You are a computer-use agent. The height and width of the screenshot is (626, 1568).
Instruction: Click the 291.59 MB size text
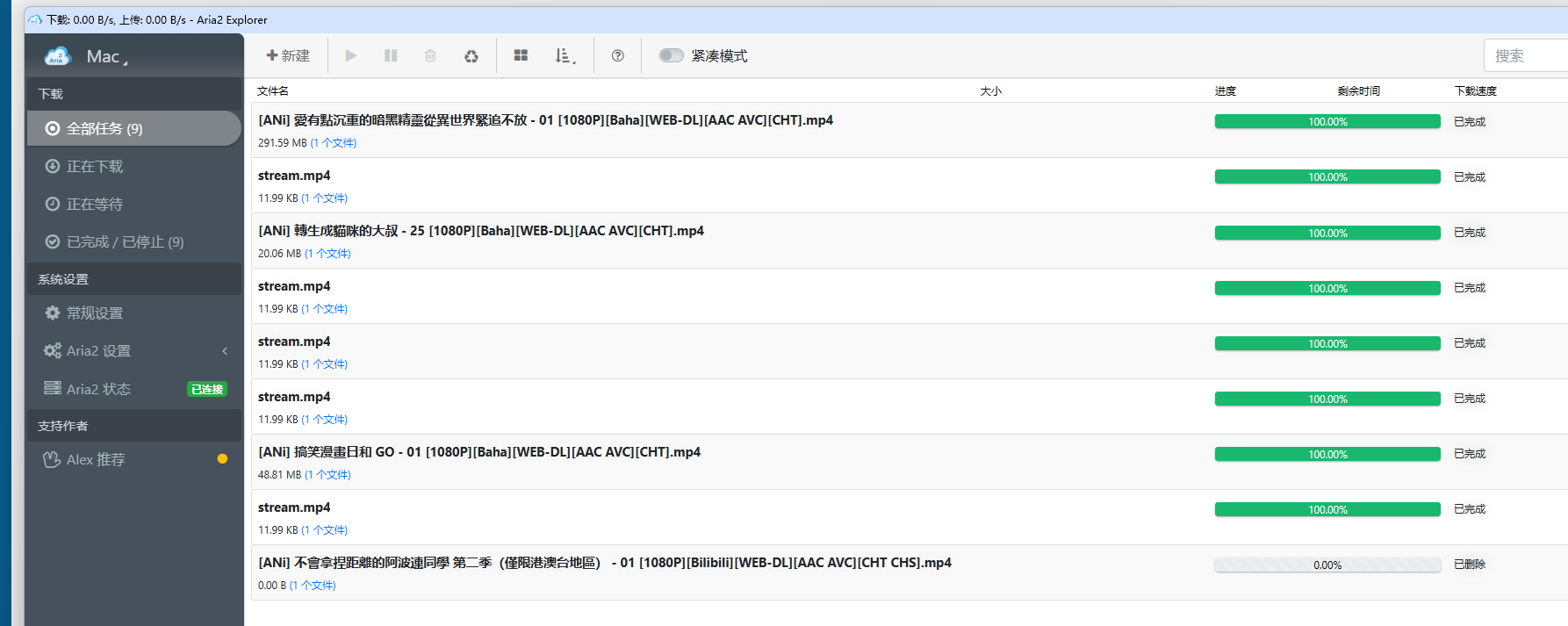283,143
